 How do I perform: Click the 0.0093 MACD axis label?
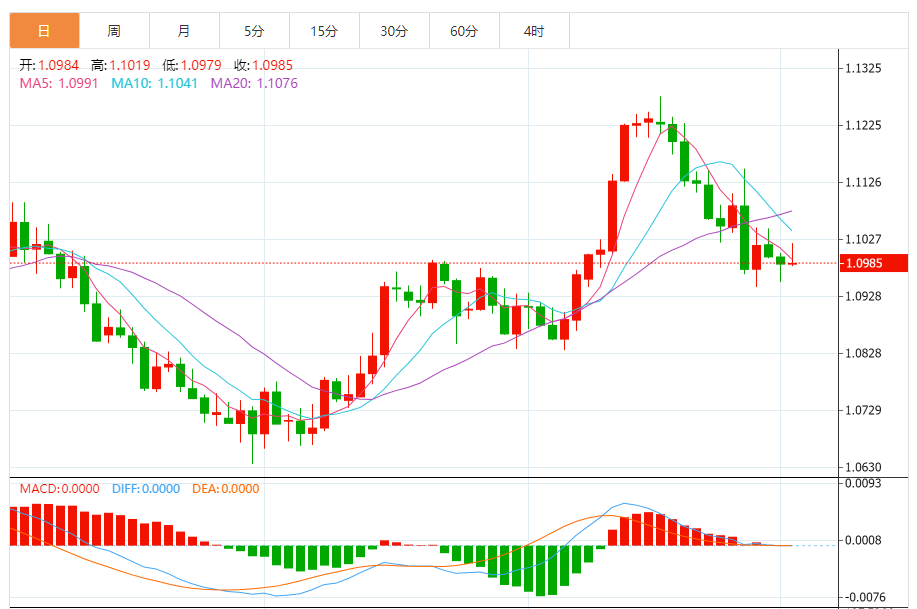pos(863,483)
